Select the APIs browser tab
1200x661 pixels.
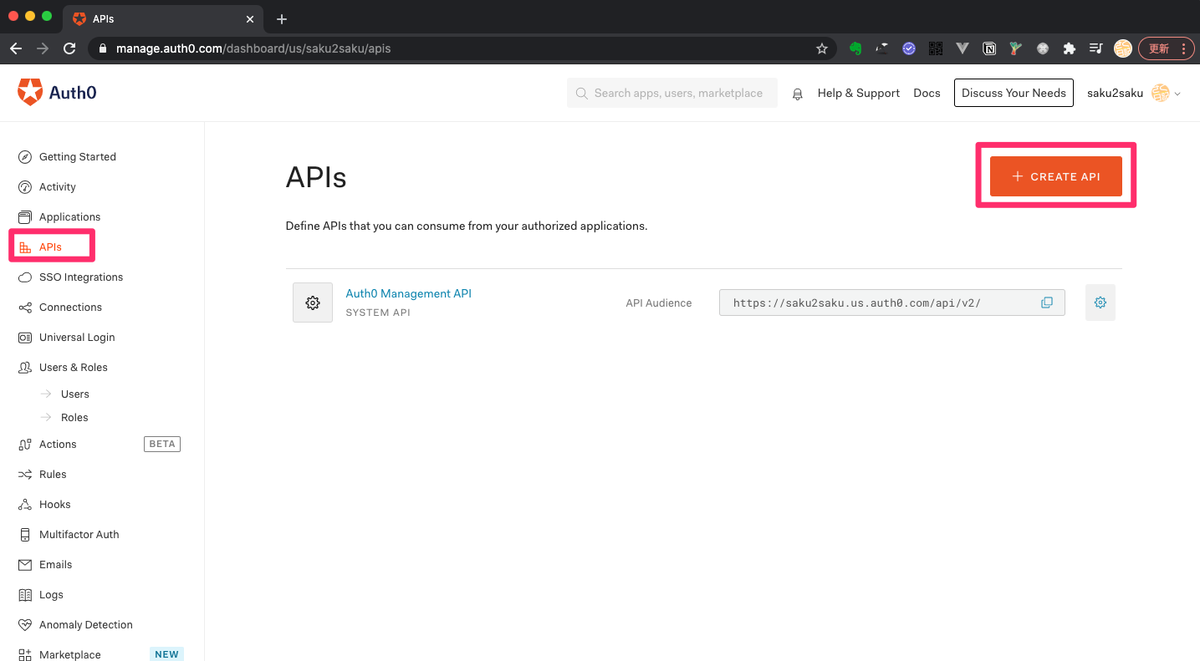tap(163, 18)
